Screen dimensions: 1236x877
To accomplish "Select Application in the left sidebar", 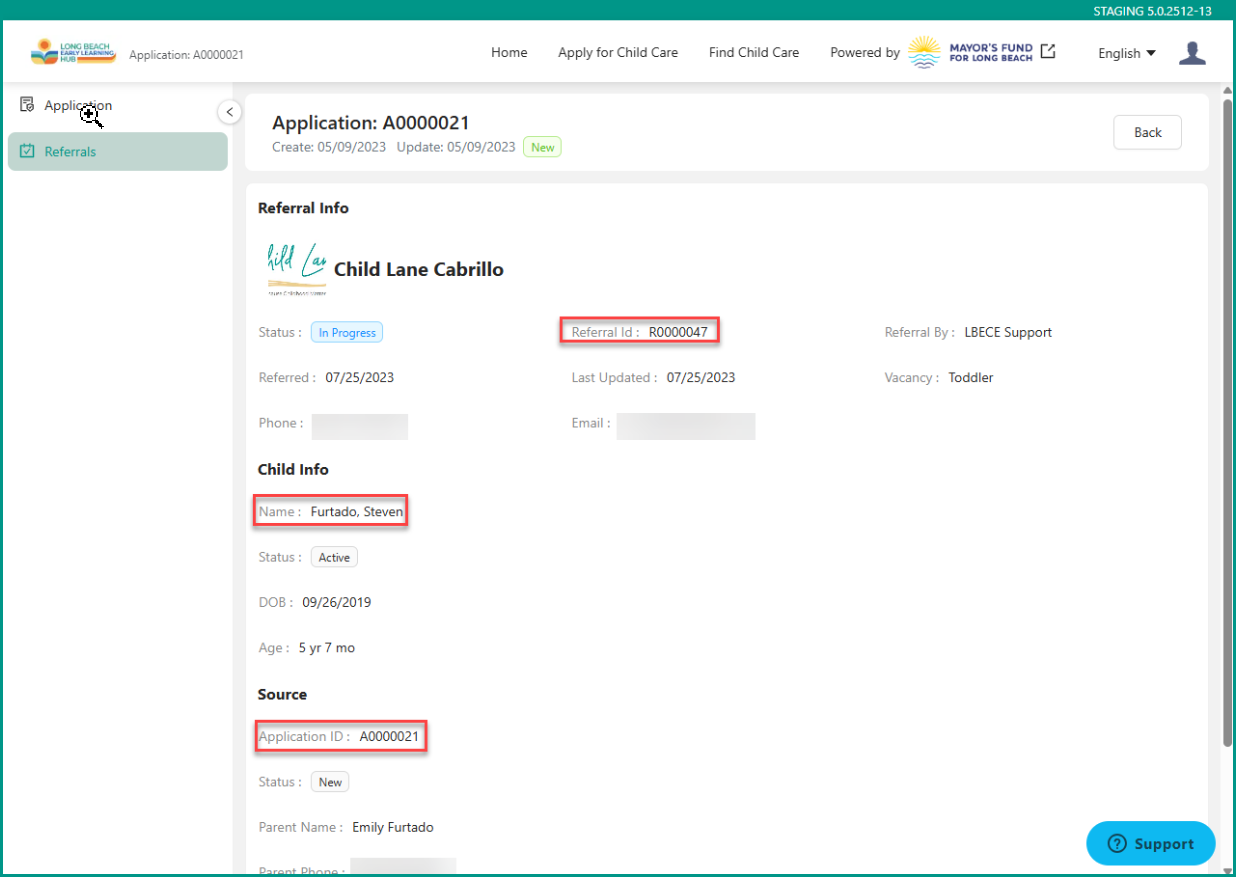I will point(118,105).
